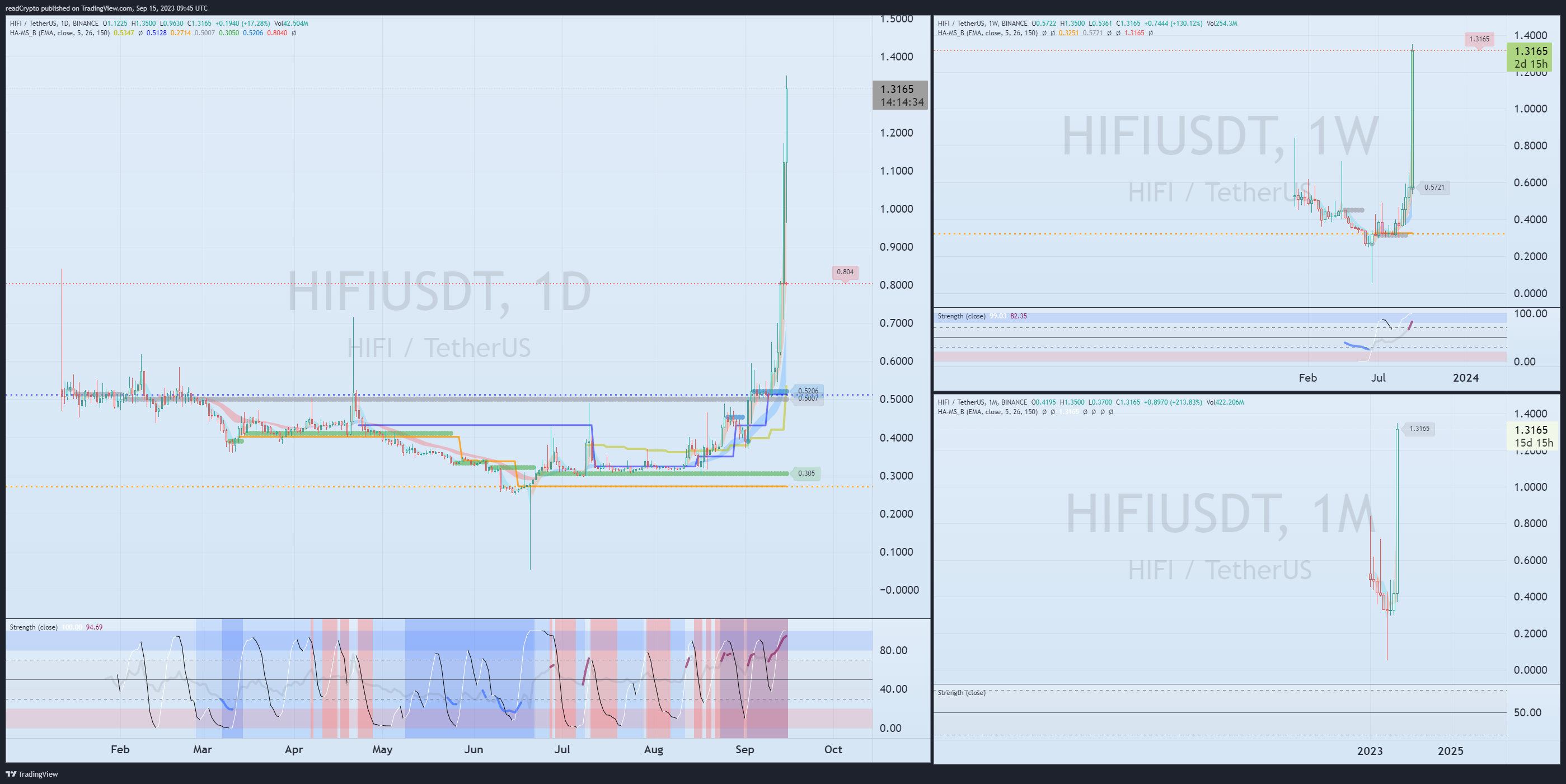Click the 50.00 tick on the monthly strength axis
Screen dimensions: 1566x784
pos(1527,712)
